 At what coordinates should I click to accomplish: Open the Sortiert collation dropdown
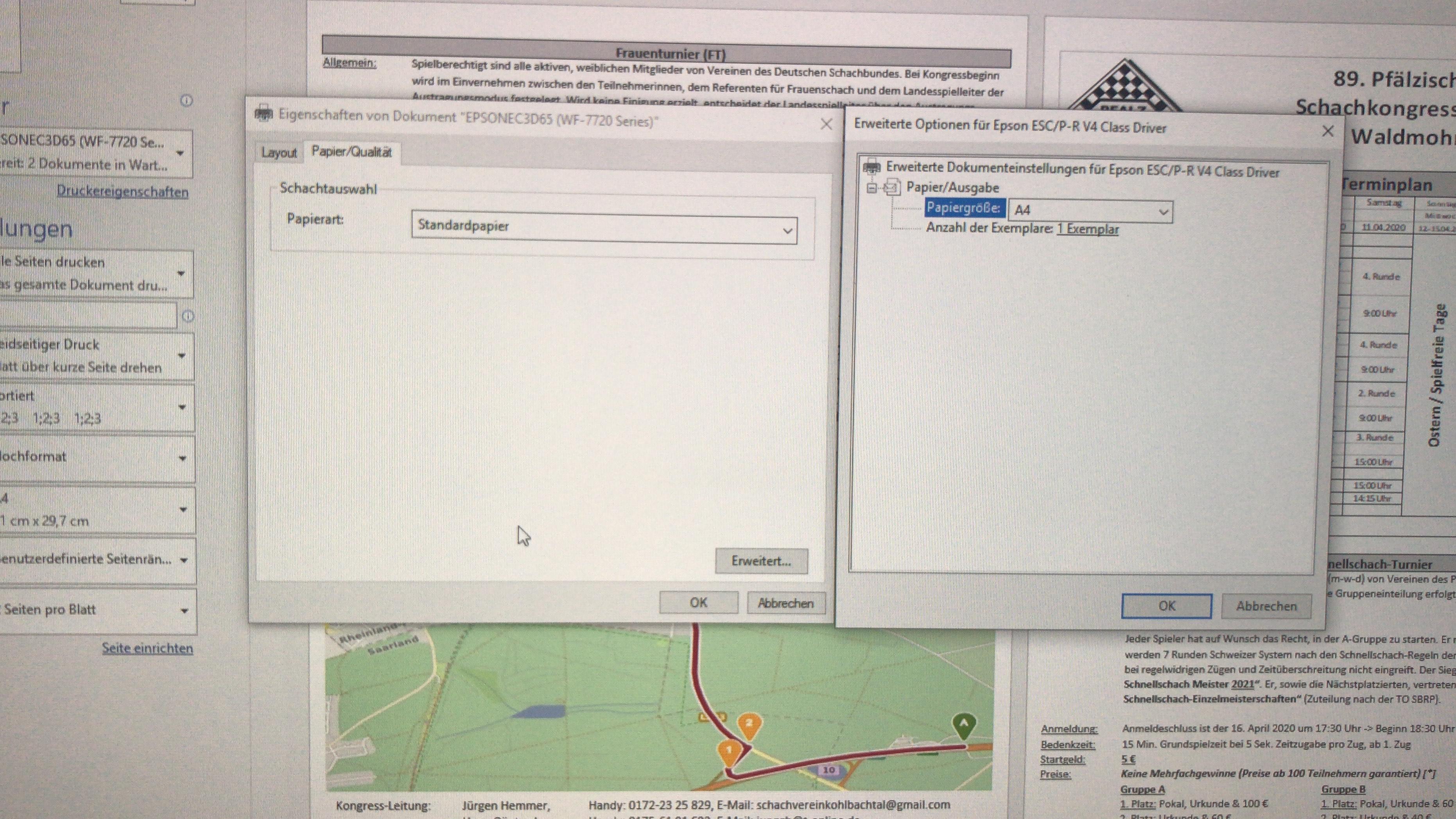click(x=97, y=407)
